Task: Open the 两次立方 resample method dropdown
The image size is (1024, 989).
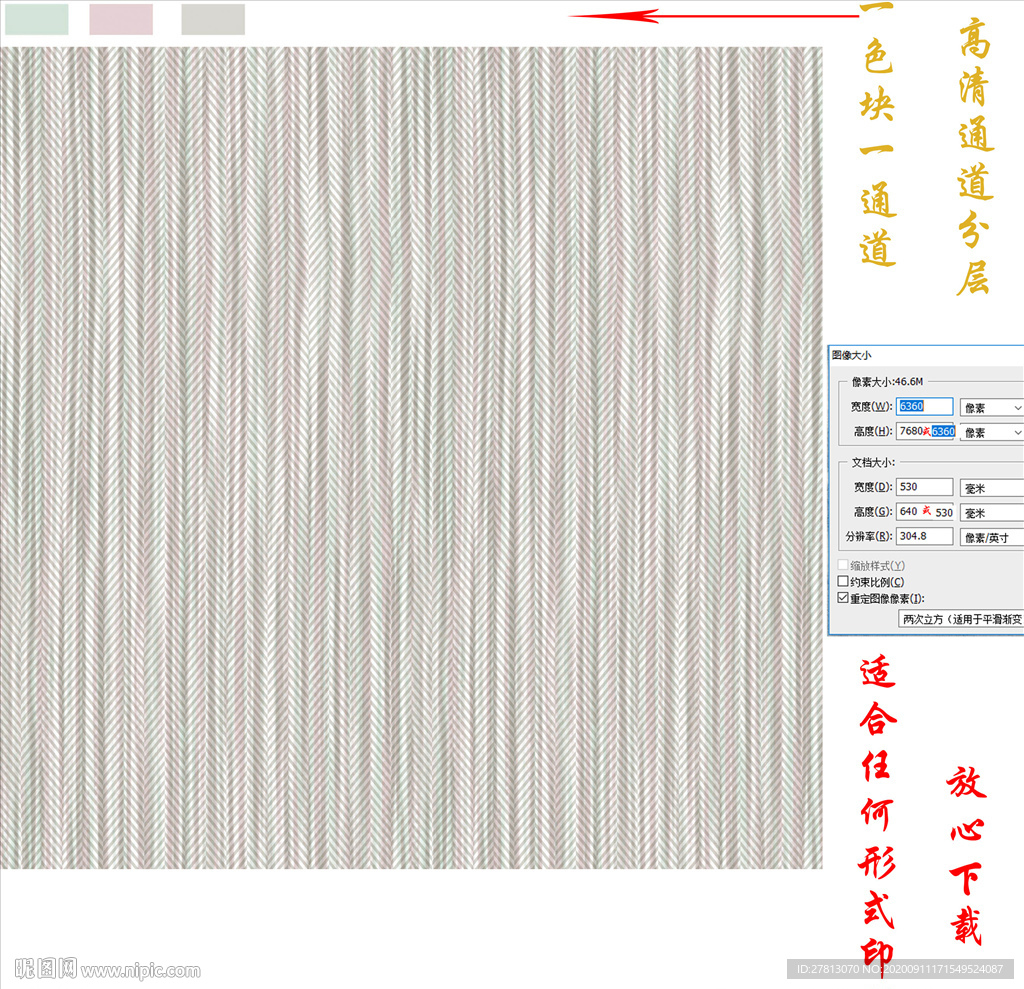Action: 961,619
